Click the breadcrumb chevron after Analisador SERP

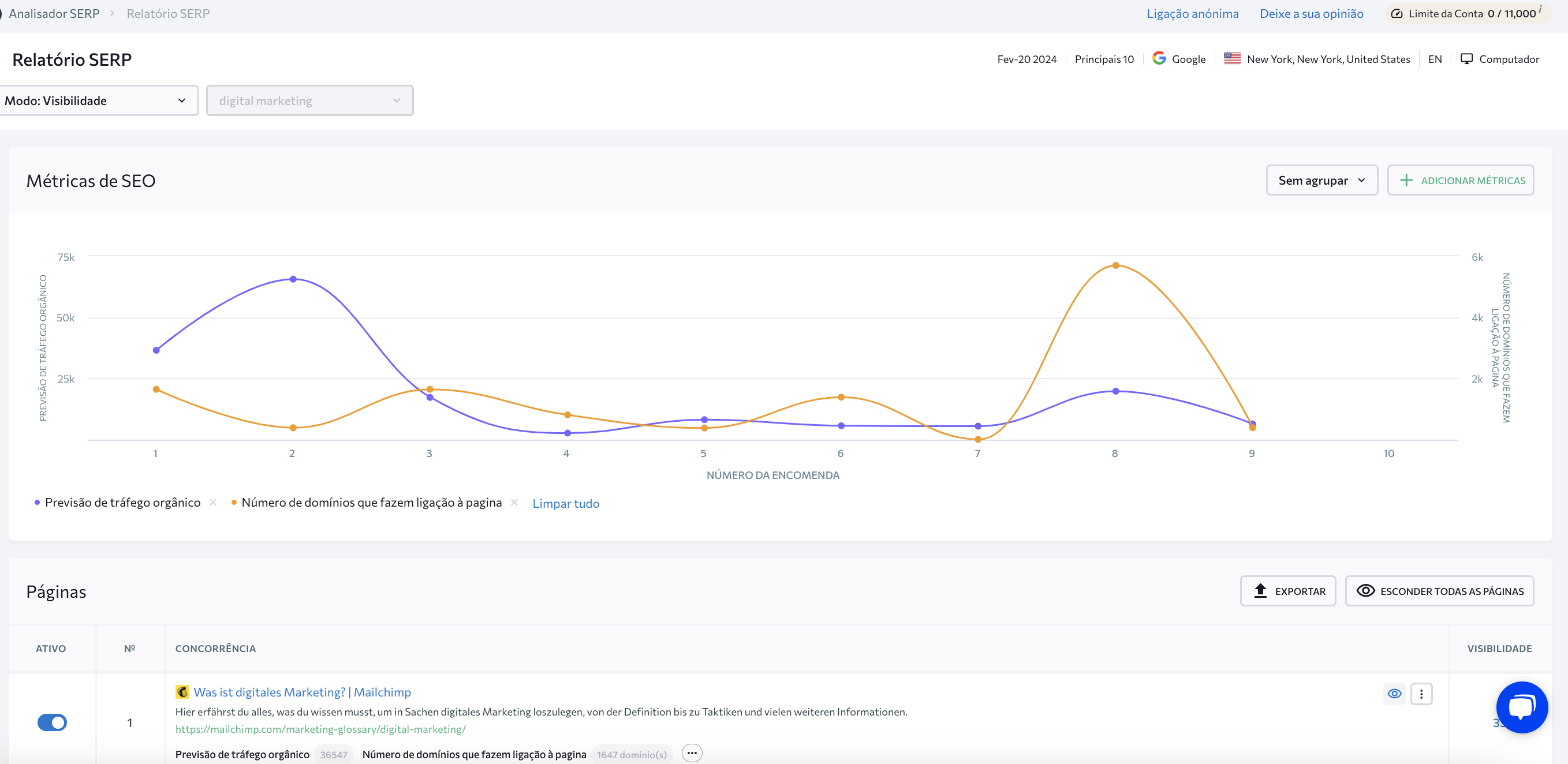pyautogui.click(x=112, y=13)
